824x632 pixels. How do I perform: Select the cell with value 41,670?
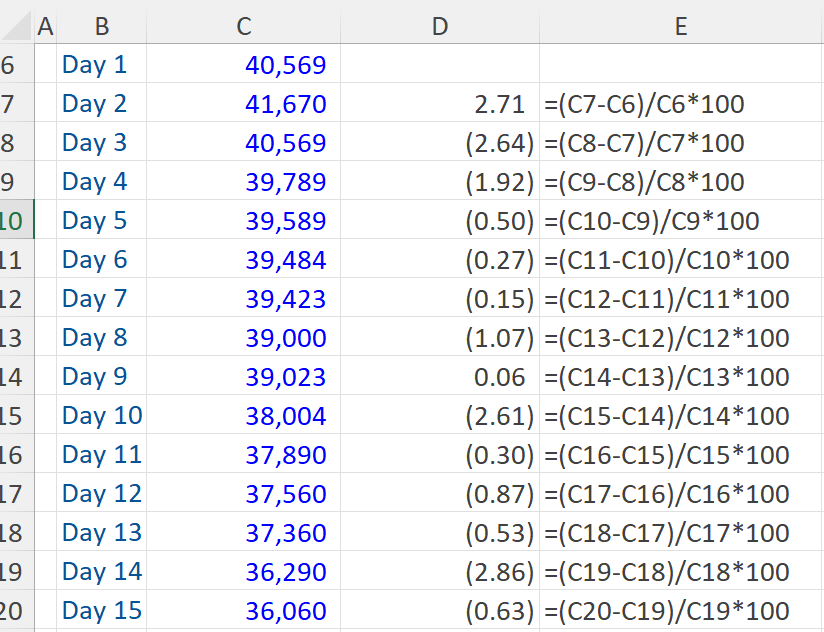286,104
